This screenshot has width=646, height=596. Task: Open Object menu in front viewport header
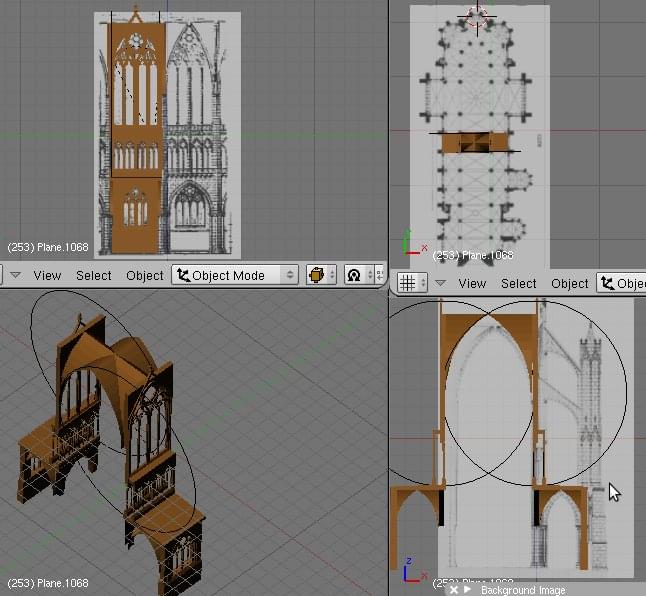tap(145, 275)
